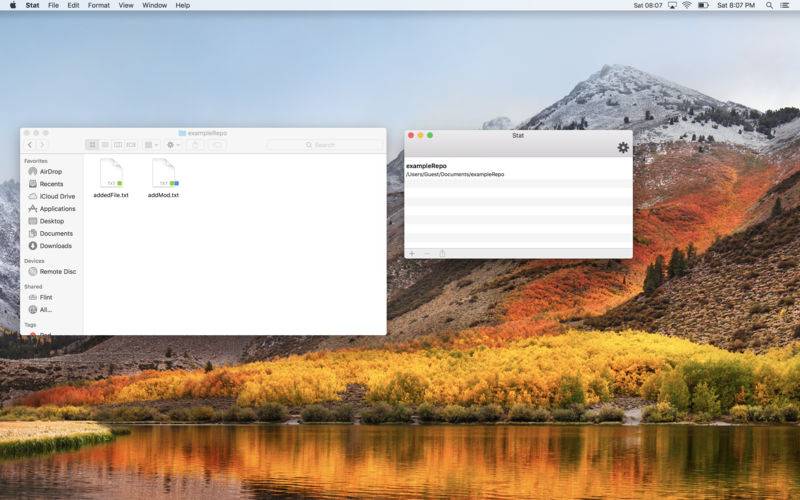800x500 pixels.
Task: Open the Edit menu
Action: [x=73, y=5]
